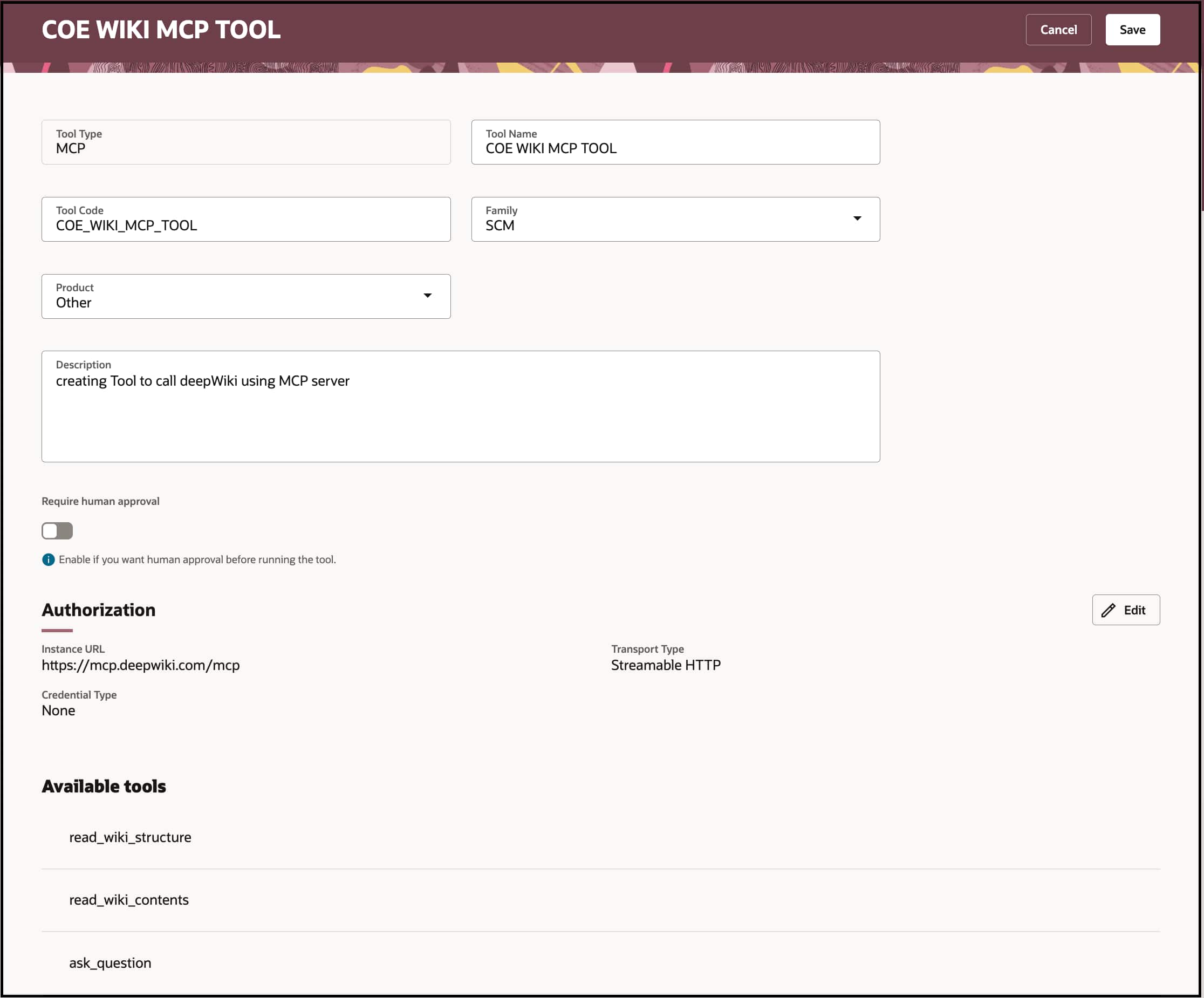
Task: Click the Authorization section heading
Action: pos(98,610)
